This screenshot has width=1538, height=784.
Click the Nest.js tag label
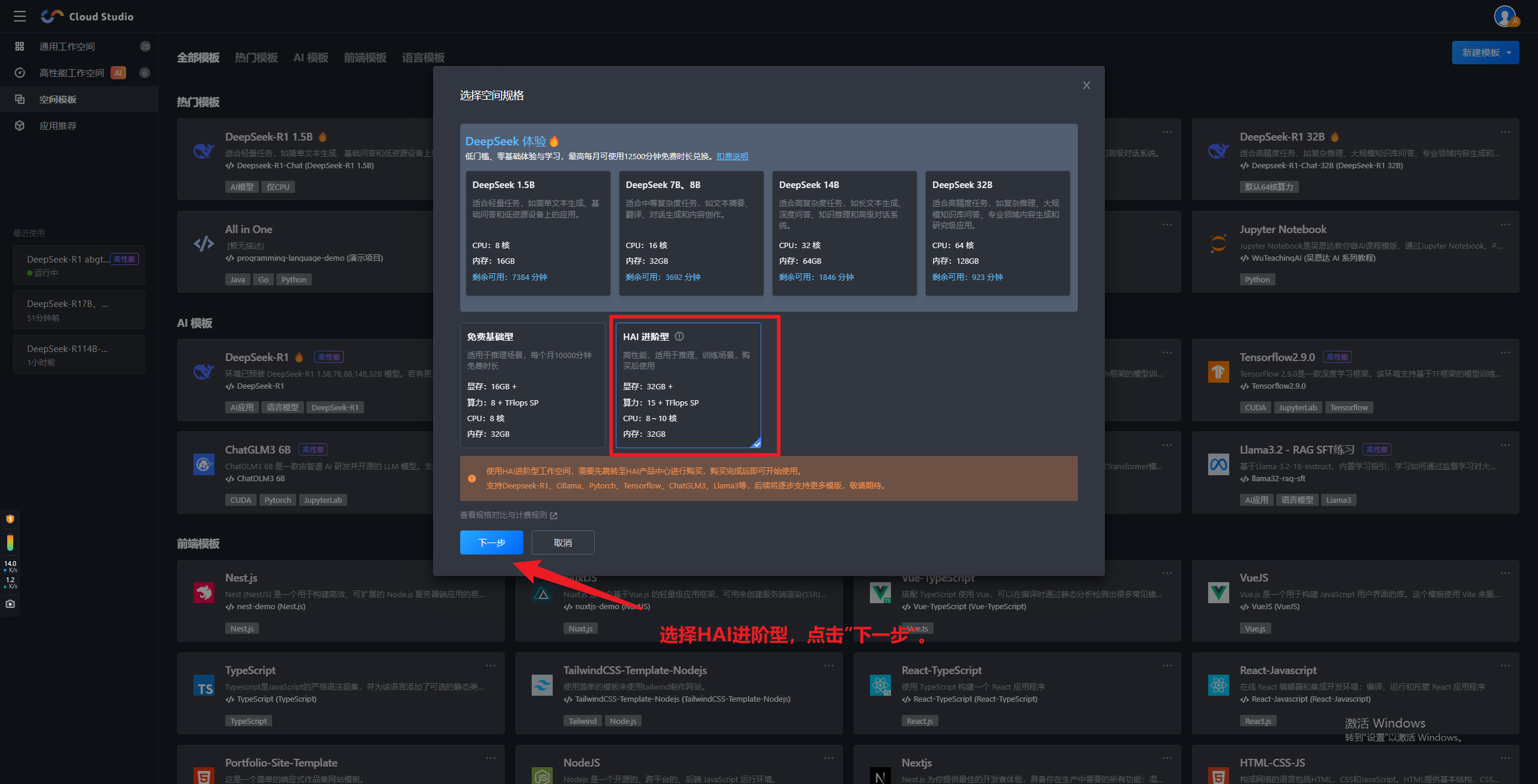(x=242, y=628)
